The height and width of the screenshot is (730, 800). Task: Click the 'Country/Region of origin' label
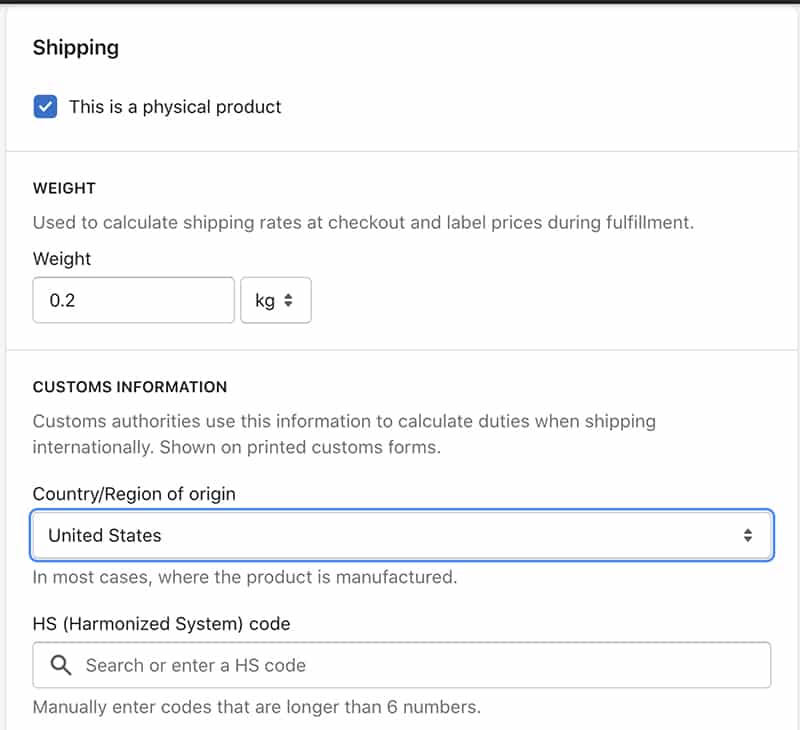click(x=134, y=494)
